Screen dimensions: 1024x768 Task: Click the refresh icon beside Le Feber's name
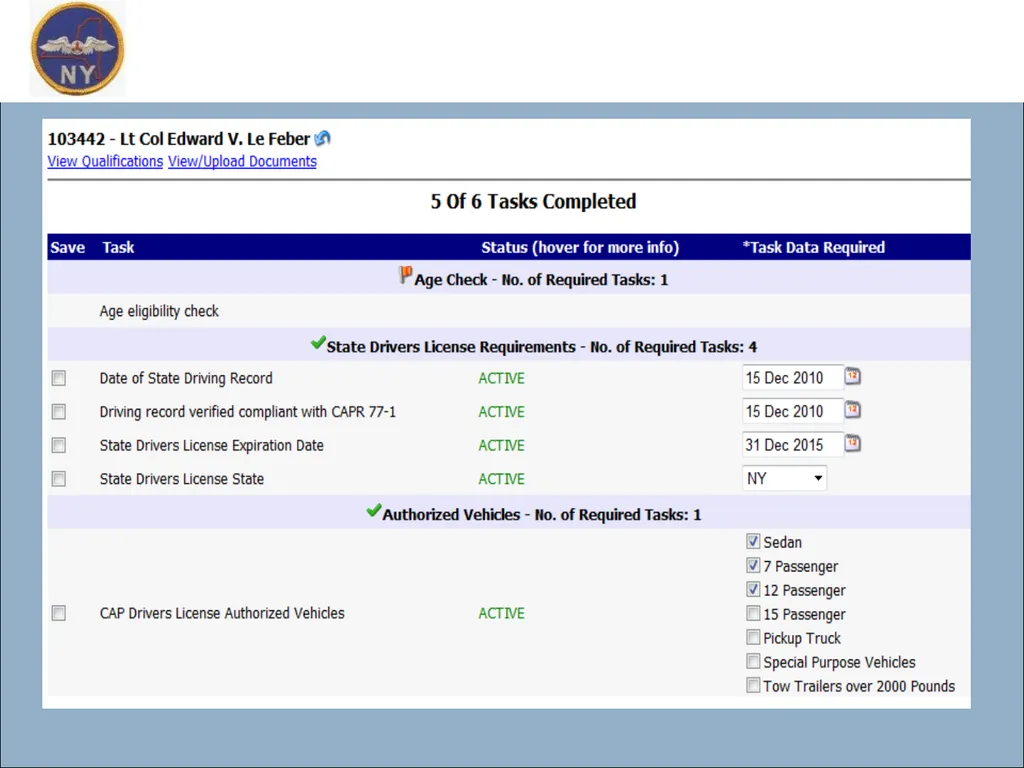click(323, 138)
